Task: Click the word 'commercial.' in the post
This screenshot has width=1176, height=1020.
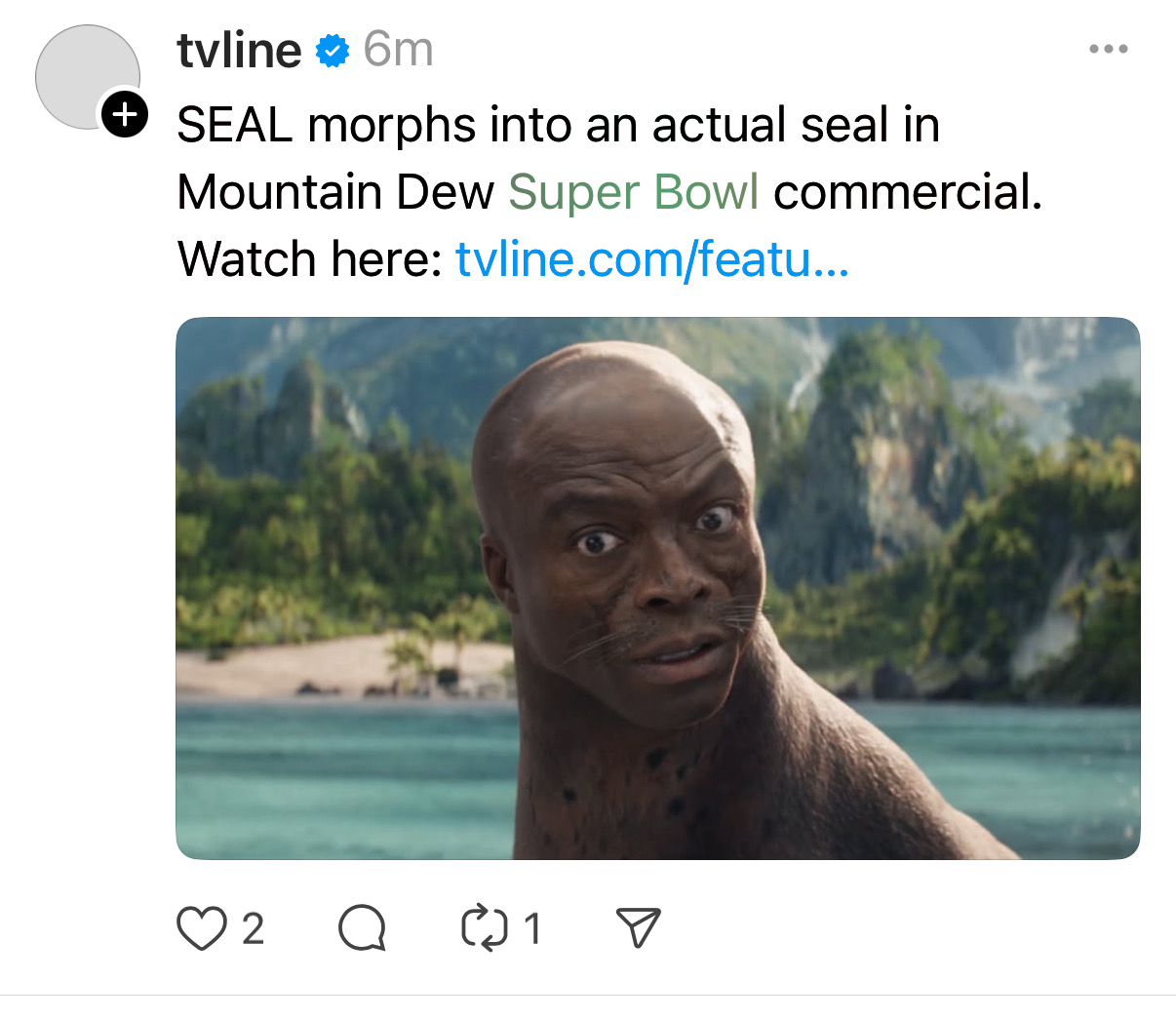Action: 908,192
